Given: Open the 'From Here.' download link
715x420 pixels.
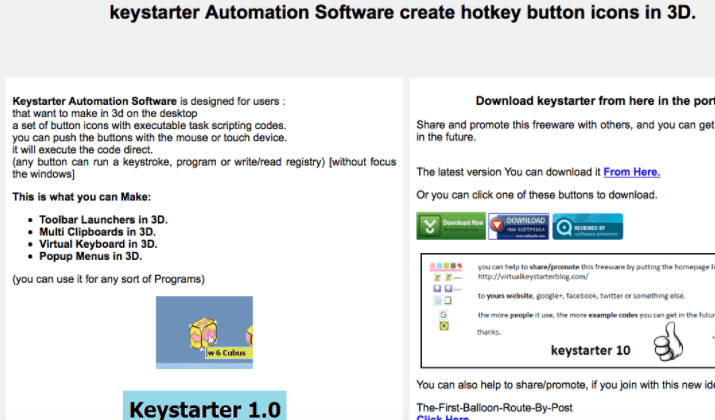Looking at the screenshot, I should [632, 172].
